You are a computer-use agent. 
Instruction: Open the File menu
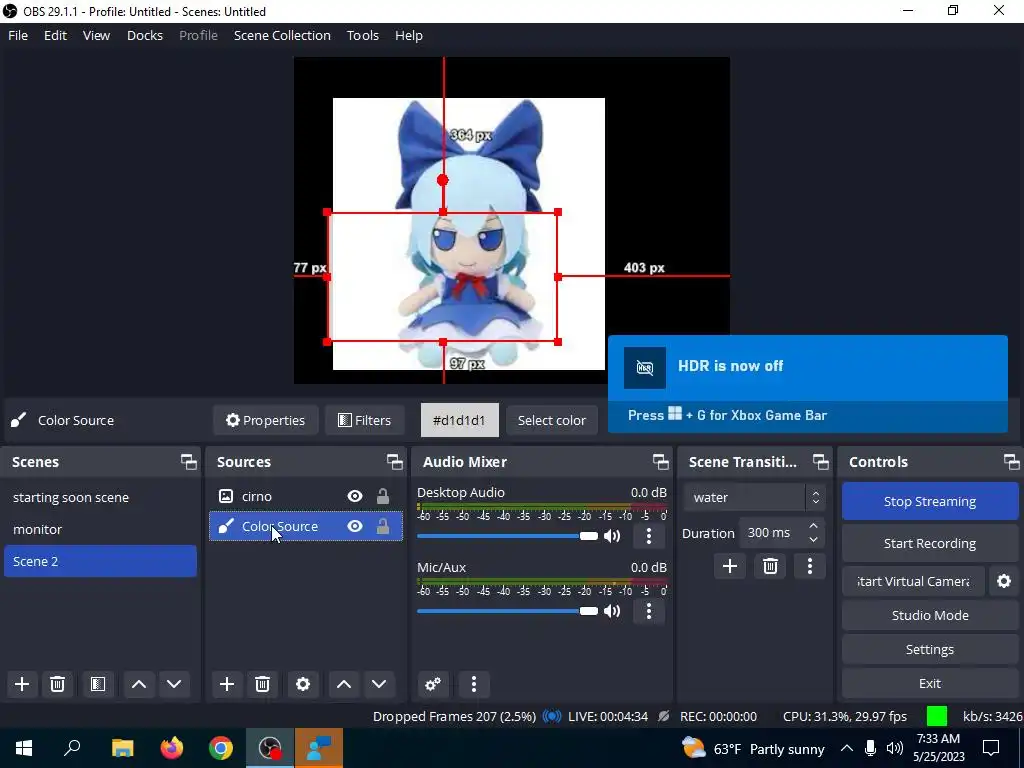(18, 35)
